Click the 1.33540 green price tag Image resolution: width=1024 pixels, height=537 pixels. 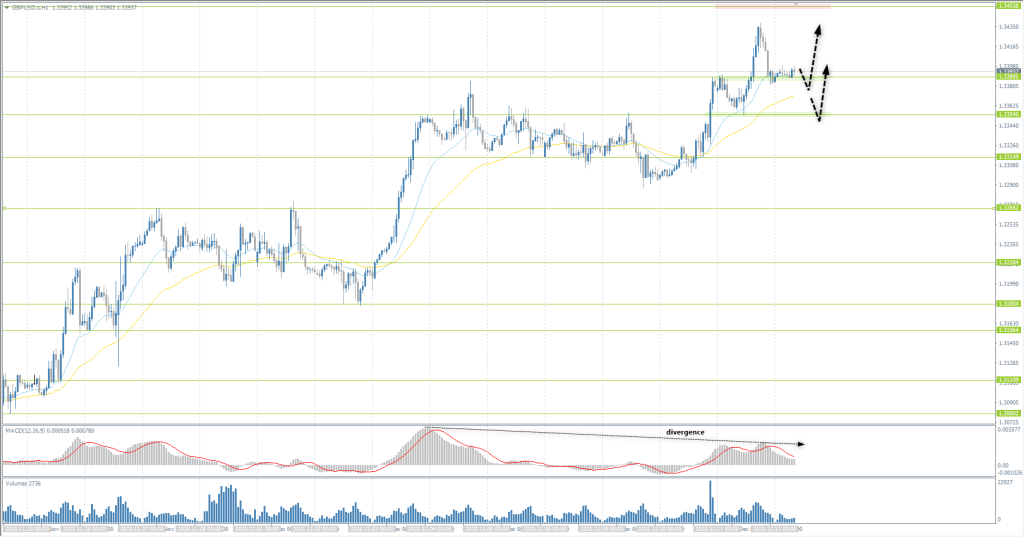tap(1007, 115)
